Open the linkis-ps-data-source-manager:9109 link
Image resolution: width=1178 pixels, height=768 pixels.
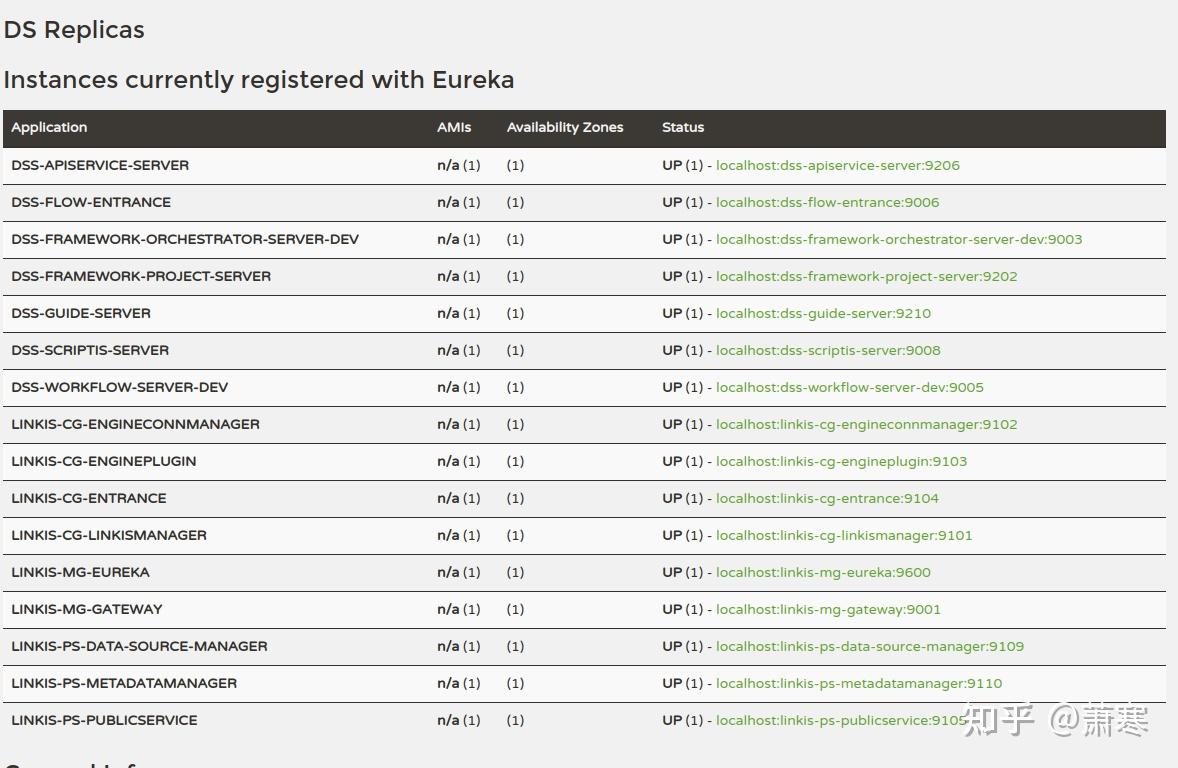click(x=869, y=646)
